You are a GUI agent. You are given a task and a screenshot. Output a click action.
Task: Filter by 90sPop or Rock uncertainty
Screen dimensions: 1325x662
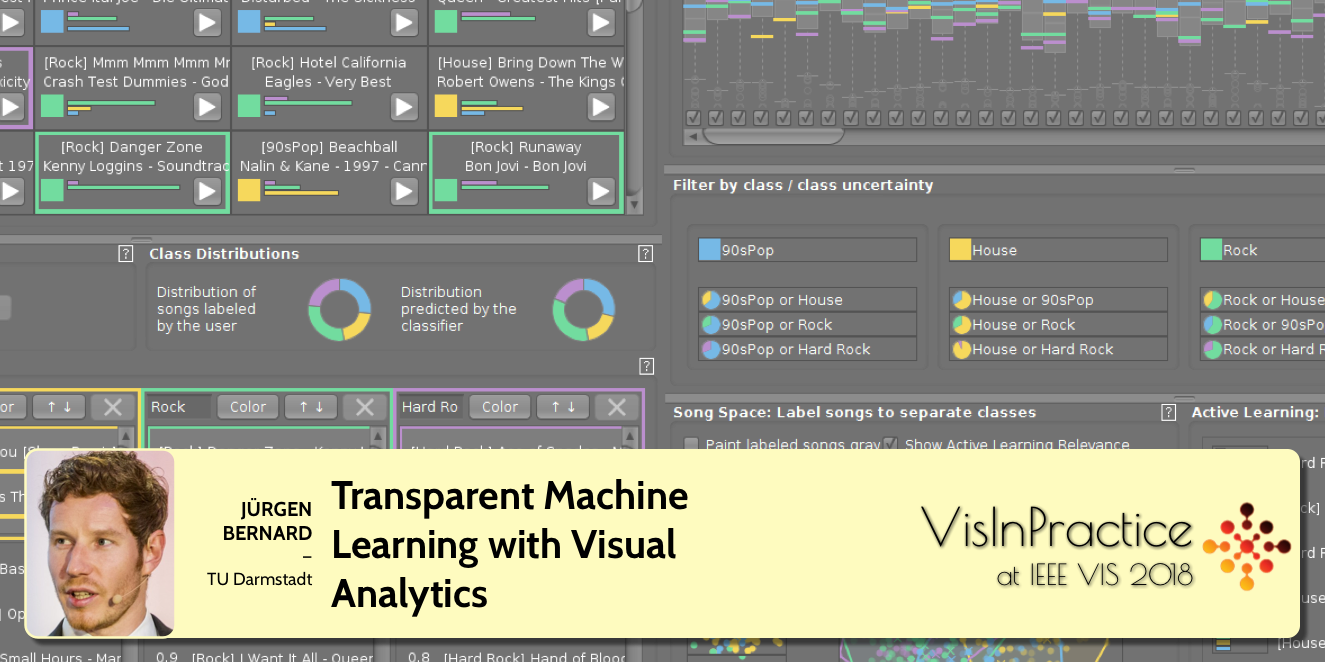click(807, 325)
